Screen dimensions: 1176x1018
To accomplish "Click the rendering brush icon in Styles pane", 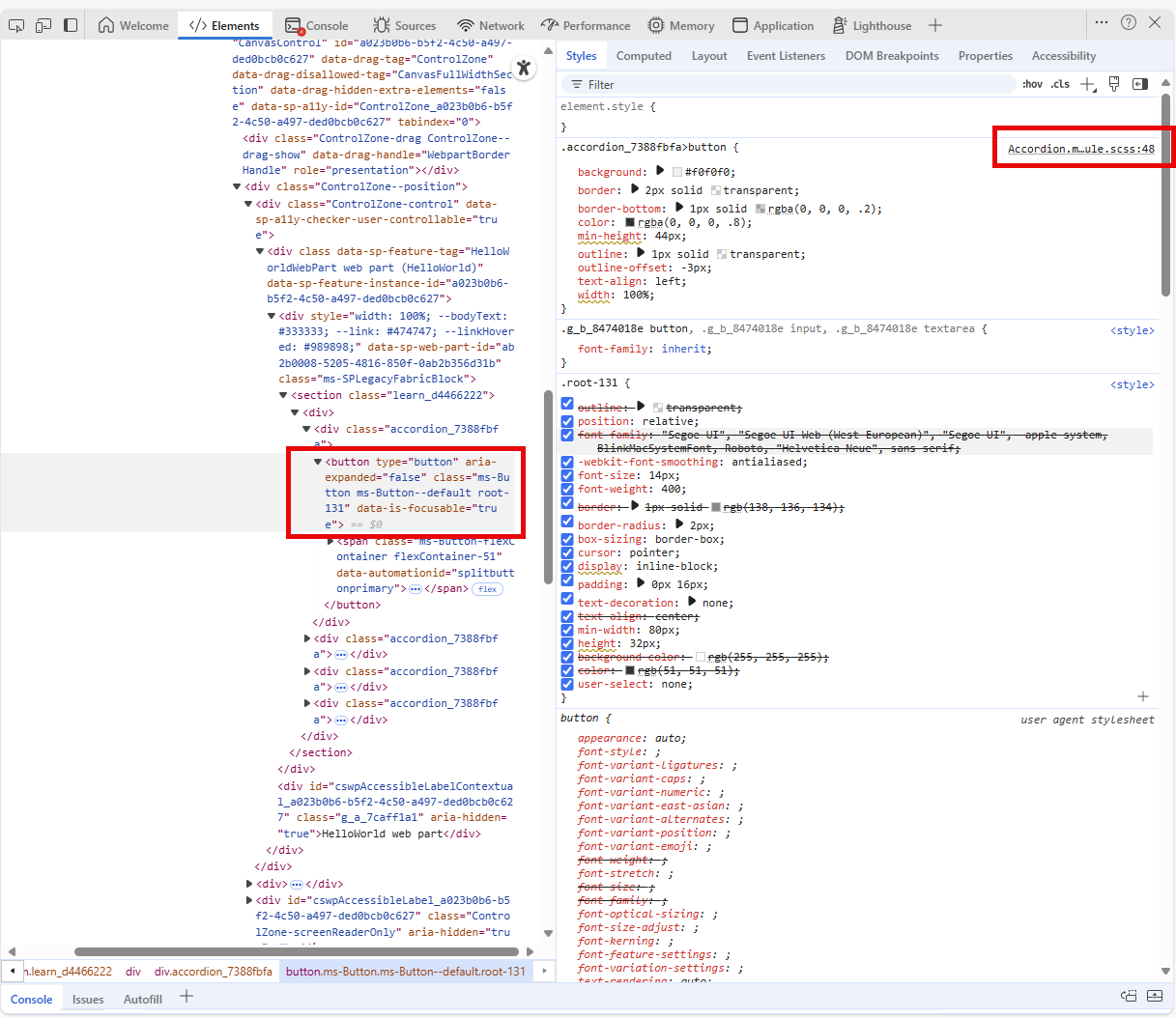I will pyautogui.click(x=1113, y=84).
